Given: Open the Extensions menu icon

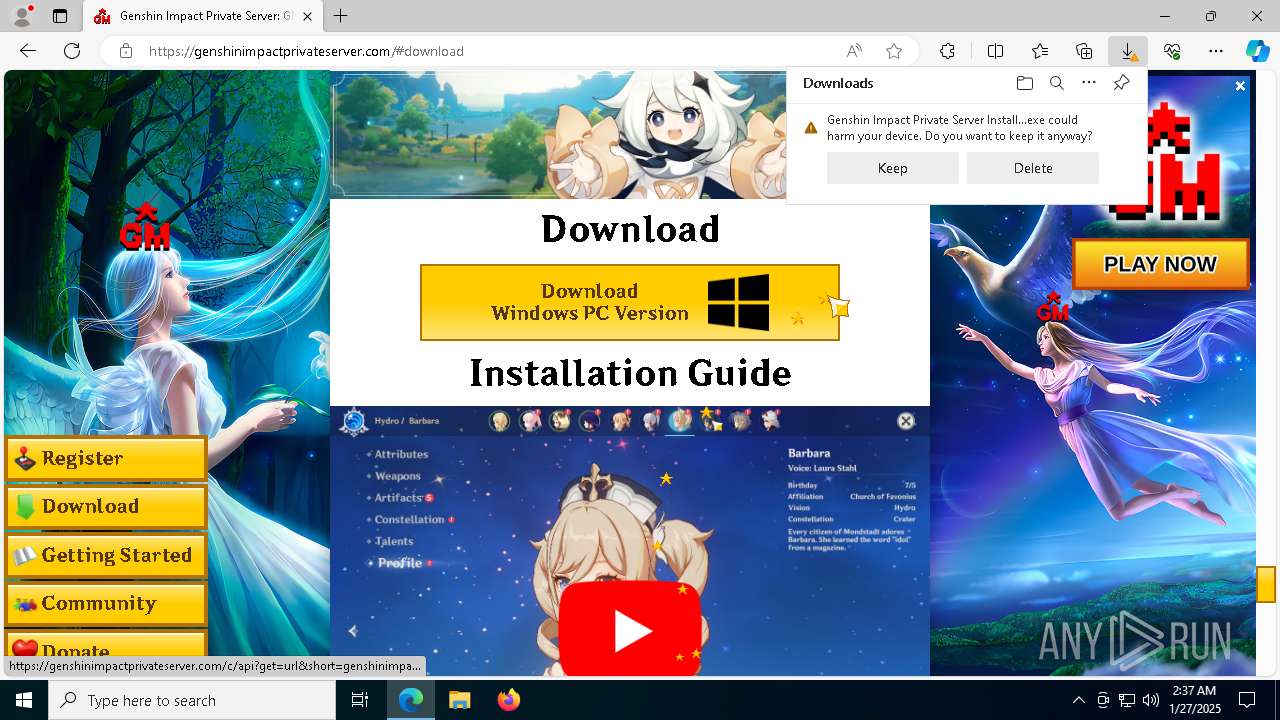Looking at the screenshot, I should tap(947, 51).
